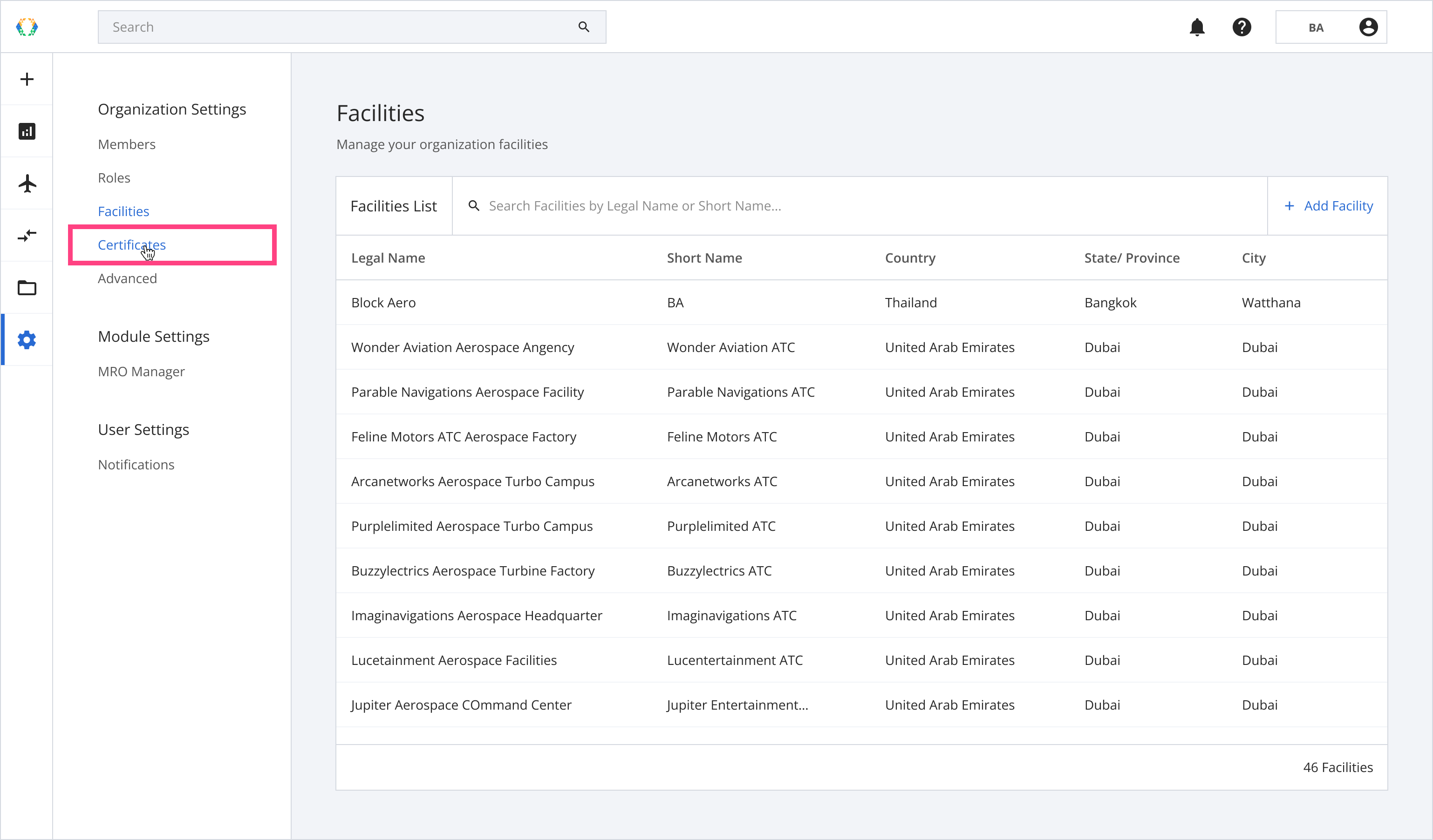Click the Legal Name column header

click(x=389, y=258)
